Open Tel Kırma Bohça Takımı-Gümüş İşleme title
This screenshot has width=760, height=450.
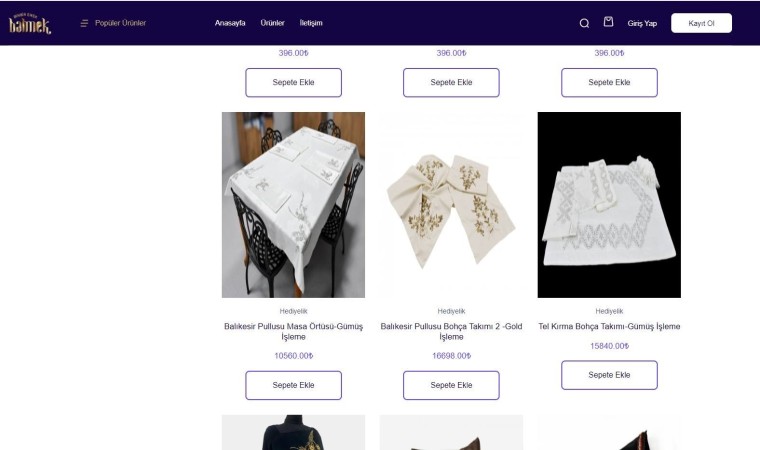click(609, 326)
